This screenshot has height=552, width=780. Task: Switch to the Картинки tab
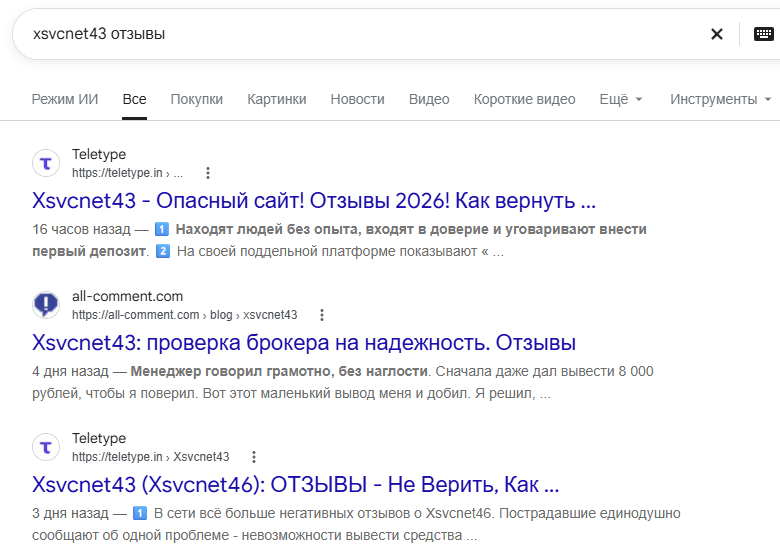(x=277, y=99)
